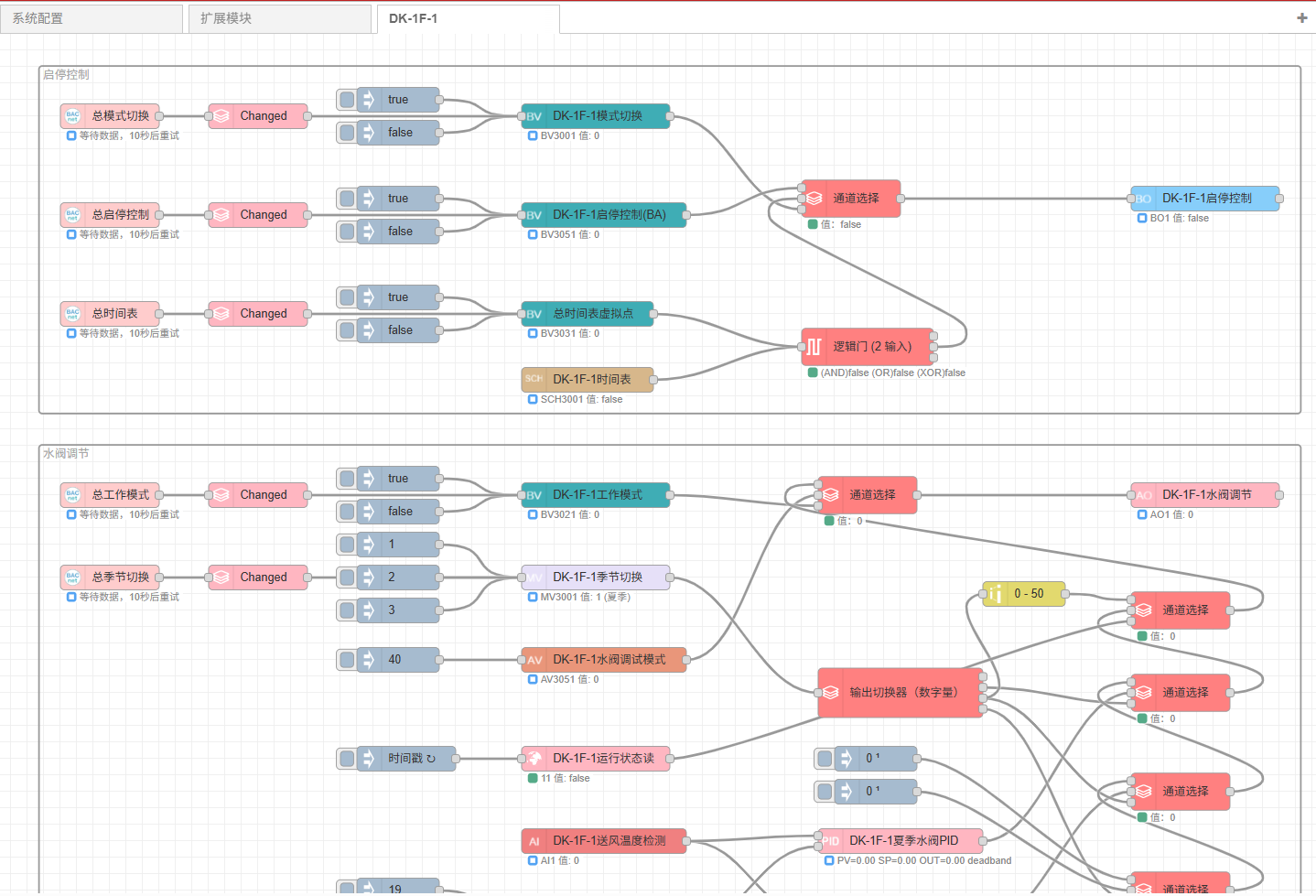Click status text BV3021 值: 0
Screen dimensions: 1316x896
(570, 515)
